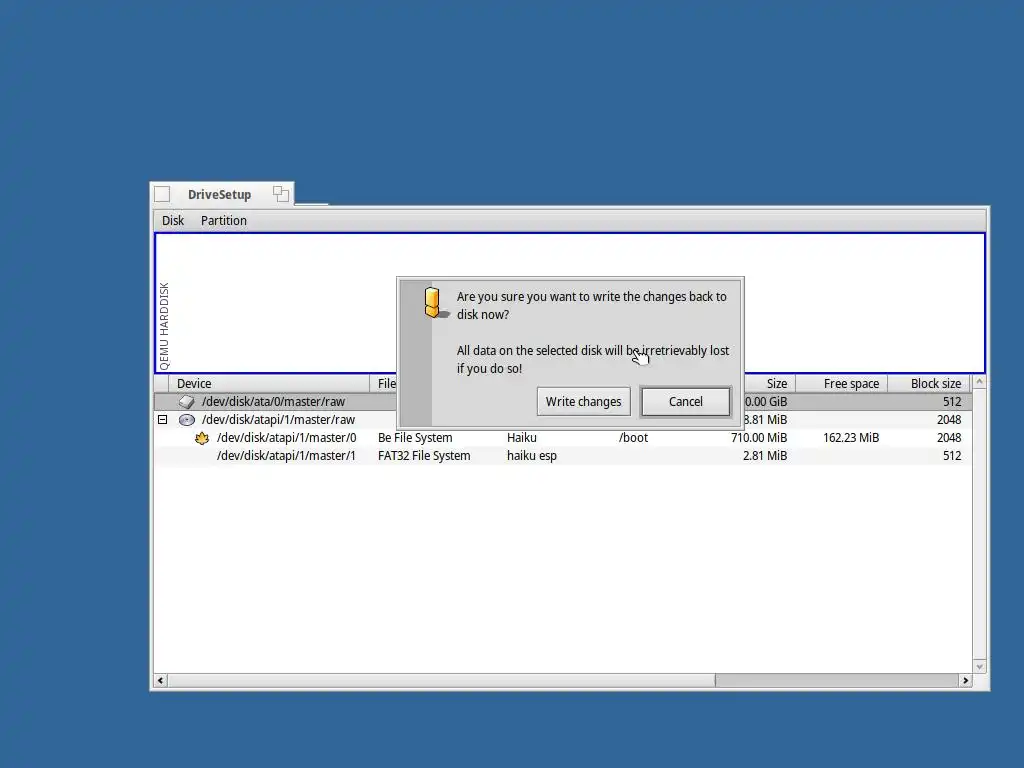
Task: Click the CD icon for atapi/1/master/raw
Action: (x=187, y=420)
